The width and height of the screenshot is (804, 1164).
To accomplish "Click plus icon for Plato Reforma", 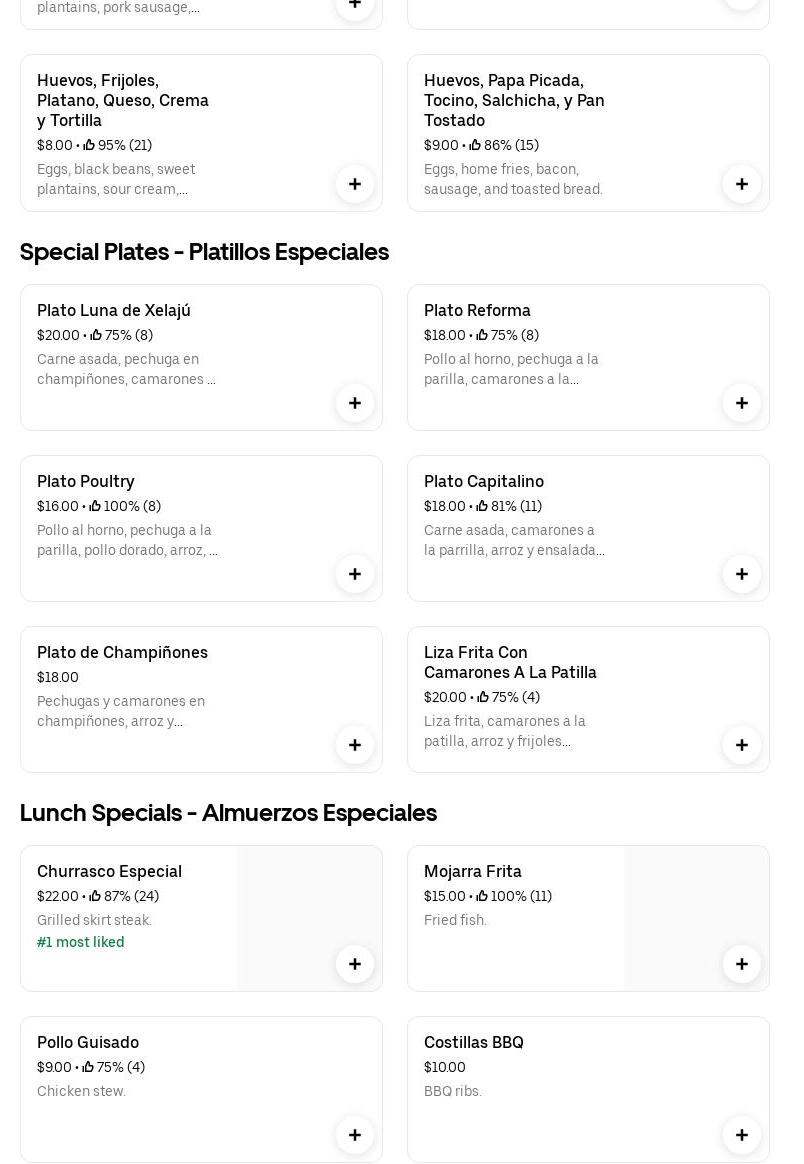I will pos(742,403).
